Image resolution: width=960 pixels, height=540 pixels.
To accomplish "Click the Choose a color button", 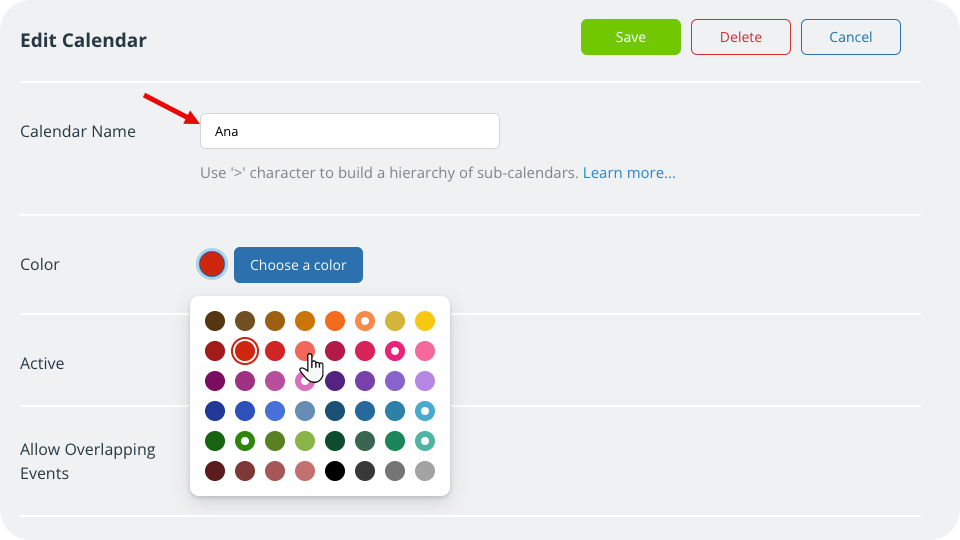I will coord(298,265).
